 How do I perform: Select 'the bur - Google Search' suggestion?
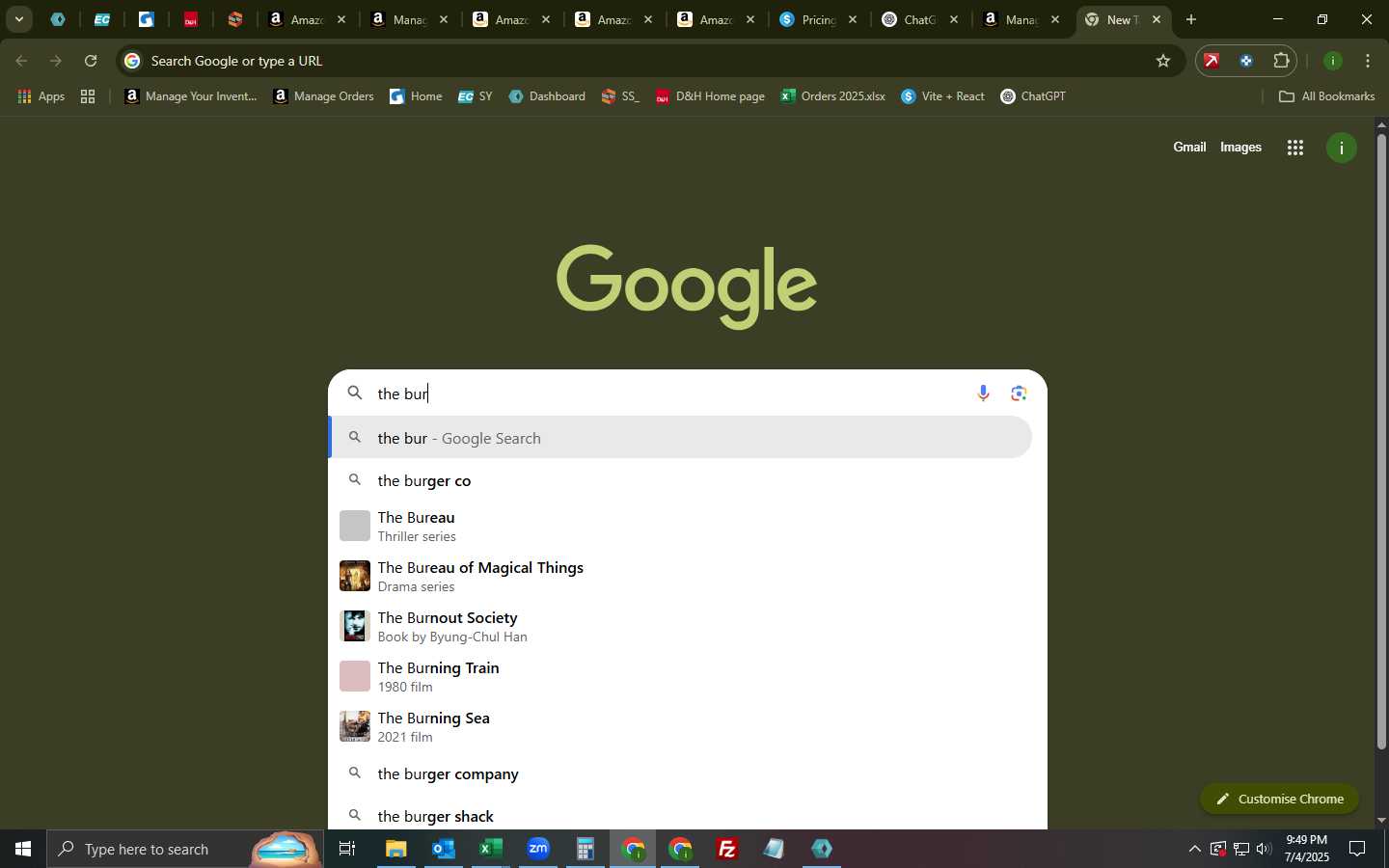(x=680, y=438)
